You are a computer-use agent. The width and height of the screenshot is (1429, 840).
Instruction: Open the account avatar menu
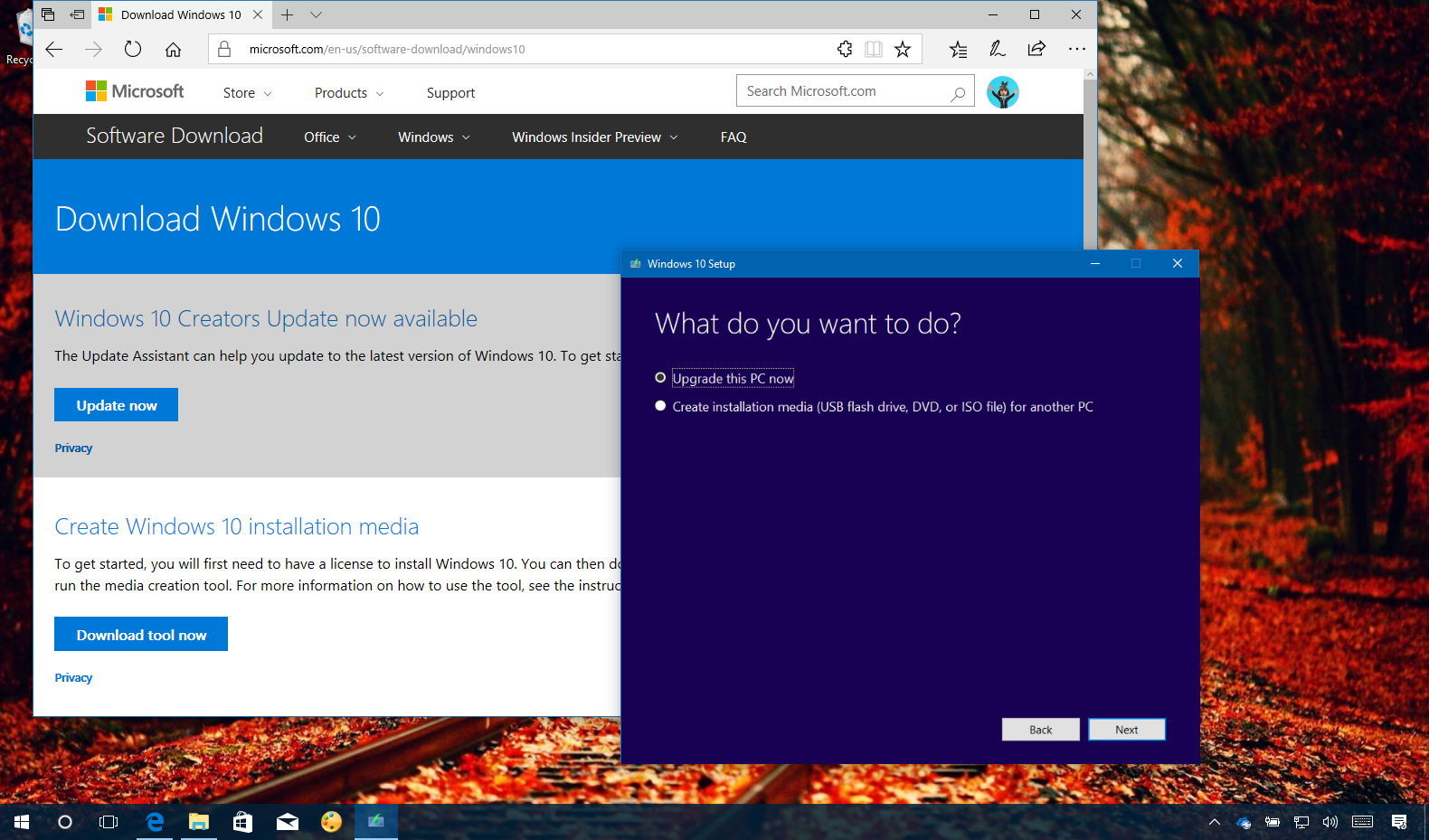pos(1002,92)
